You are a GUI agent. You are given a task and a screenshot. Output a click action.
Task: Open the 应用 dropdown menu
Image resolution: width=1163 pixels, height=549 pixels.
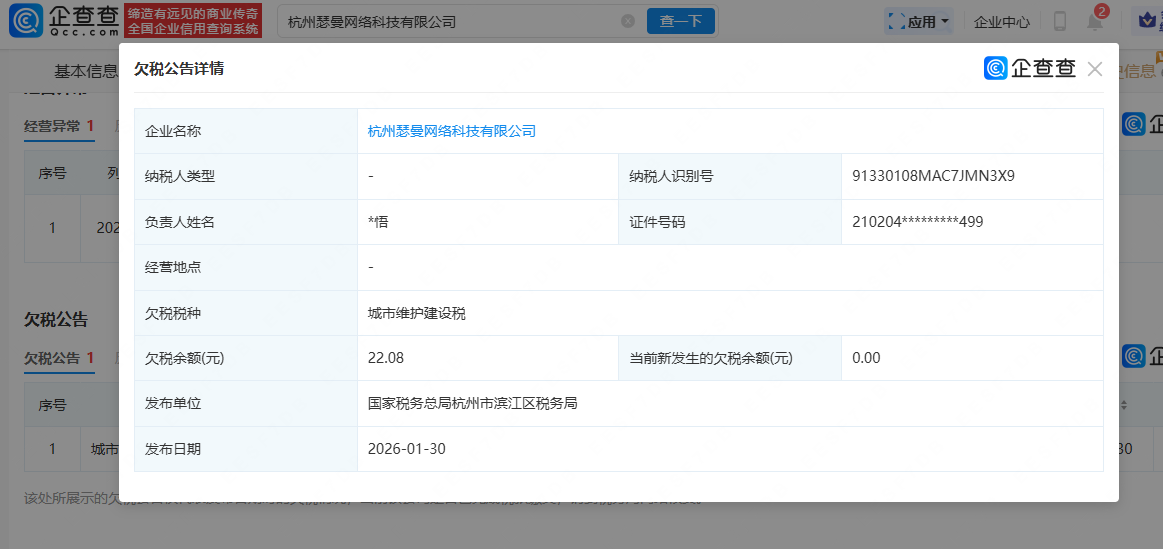pyautogui.click(x=919, y=21)
